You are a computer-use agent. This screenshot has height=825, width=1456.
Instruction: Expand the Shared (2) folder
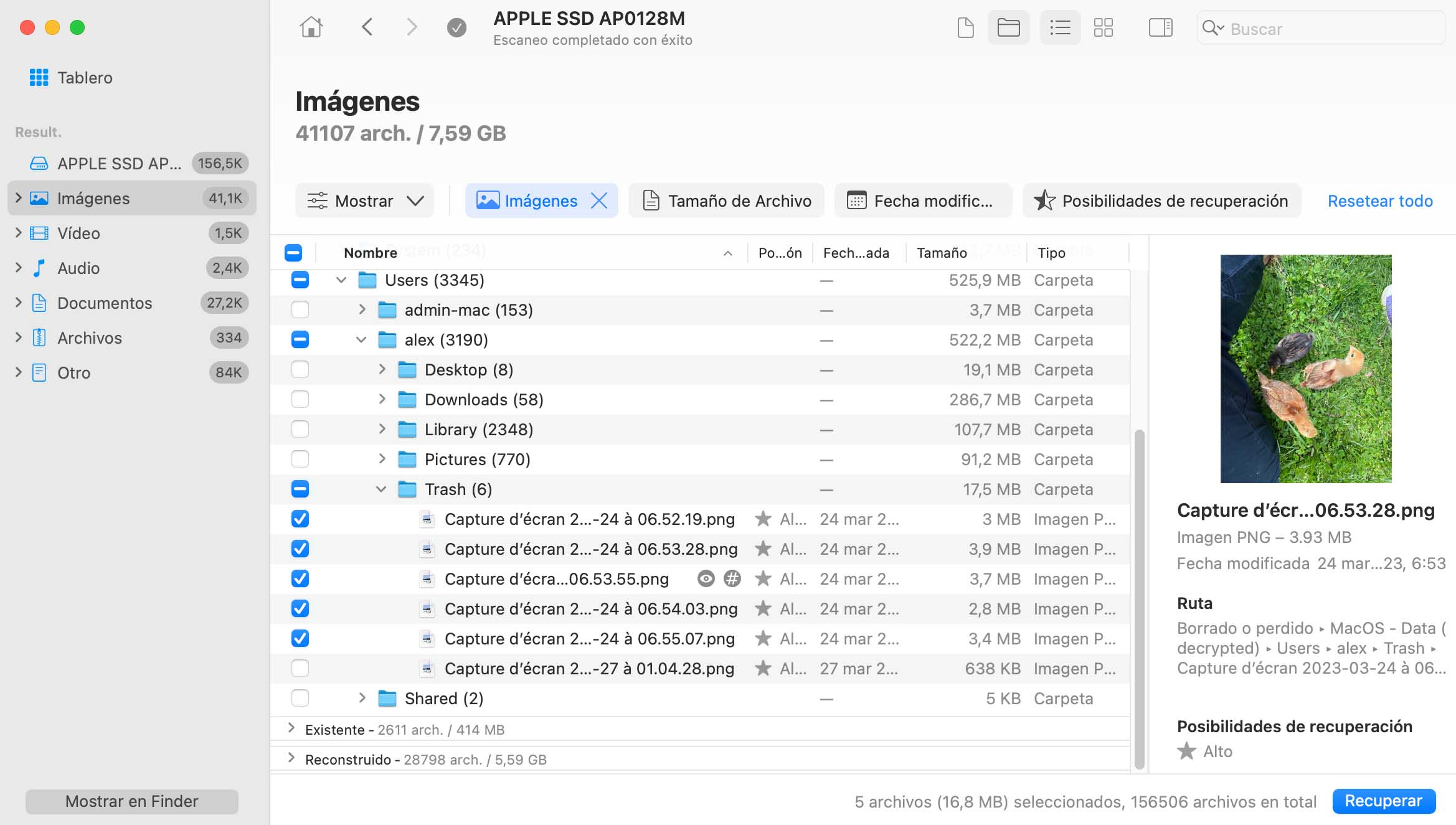pyautogui.click(x=362, y=698)
